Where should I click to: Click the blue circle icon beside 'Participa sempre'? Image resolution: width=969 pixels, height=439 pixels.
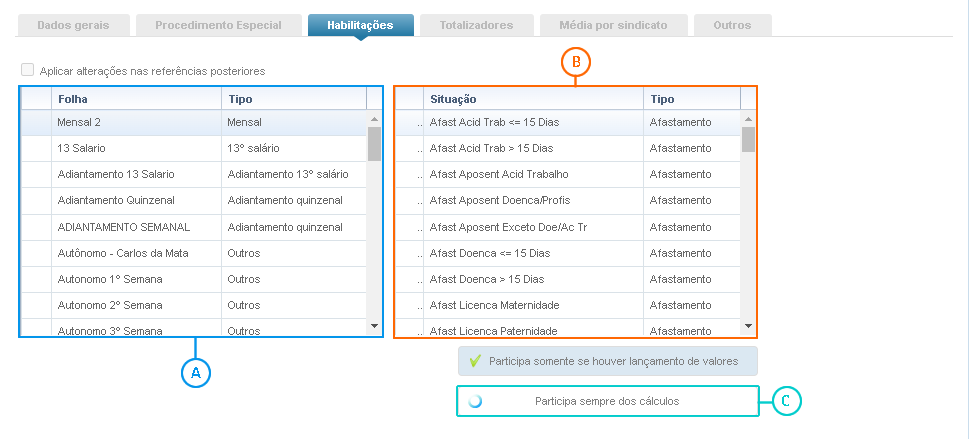[x=475, y=401]
